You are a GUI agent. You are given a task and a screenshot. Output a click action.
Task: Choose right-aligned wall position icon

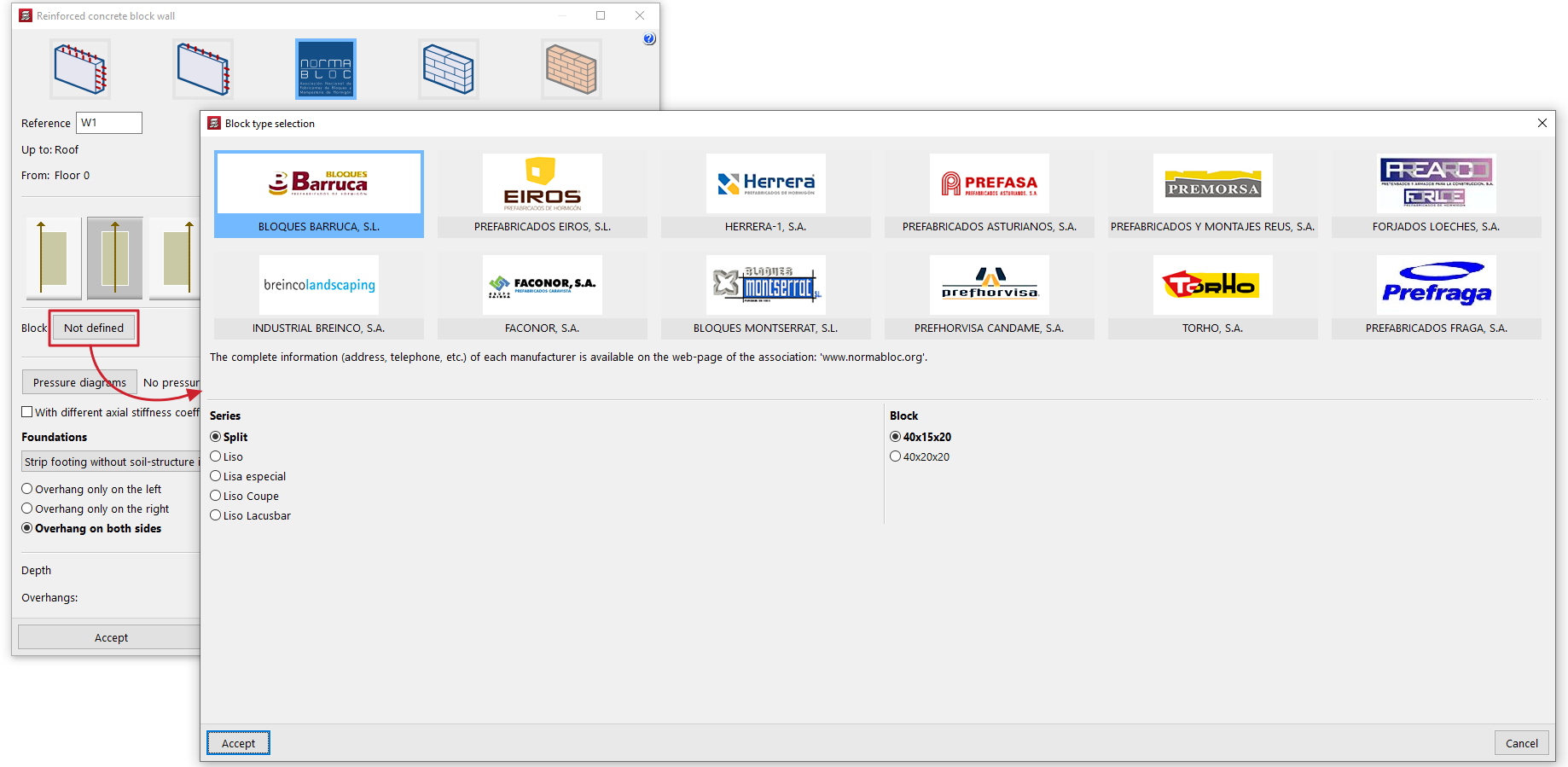pyautogui.click(x=176, y=259)
